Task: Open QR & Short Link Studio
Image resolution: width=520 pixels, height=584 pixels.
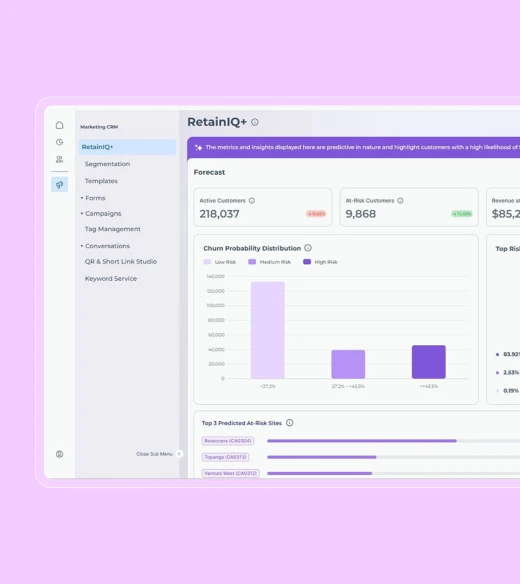Action: point(121,261)
